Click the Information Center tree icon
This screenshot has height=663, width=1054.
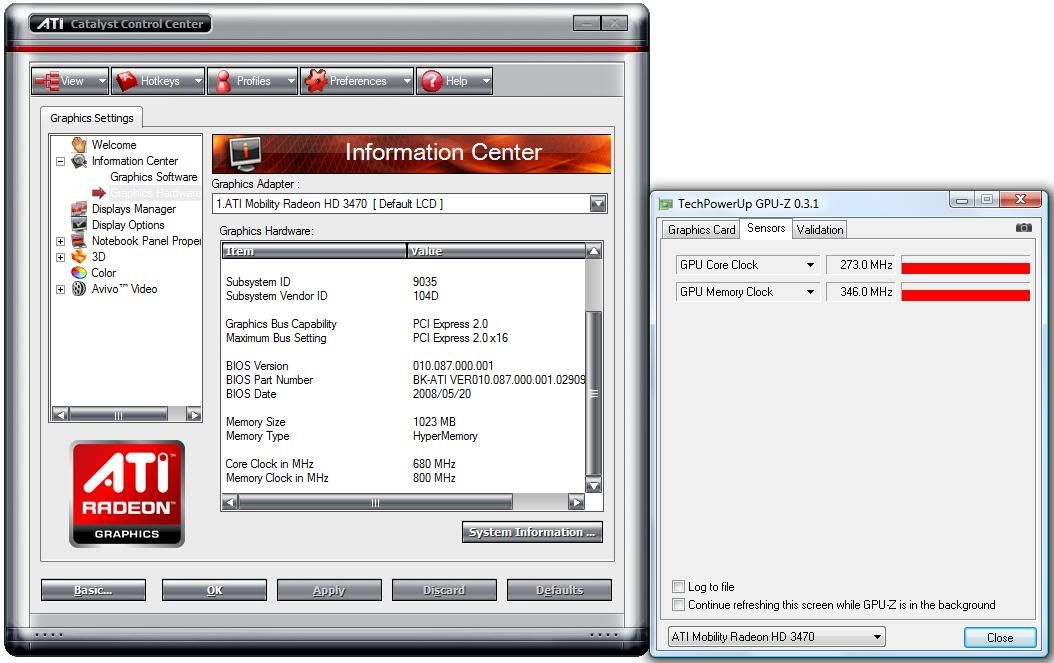tap(79, 161)
